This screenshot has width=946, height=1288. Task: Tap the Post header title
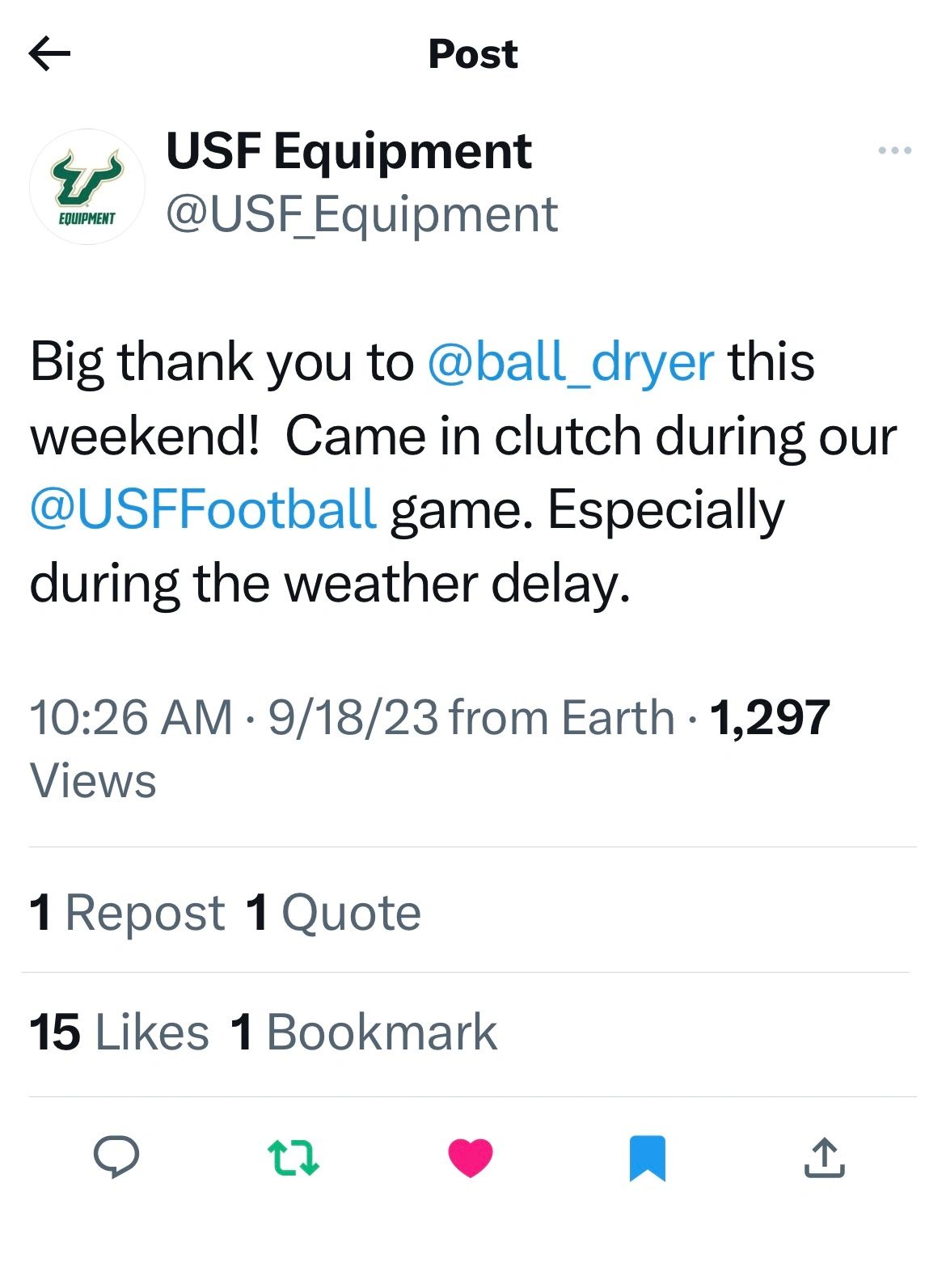click(472, 54)
